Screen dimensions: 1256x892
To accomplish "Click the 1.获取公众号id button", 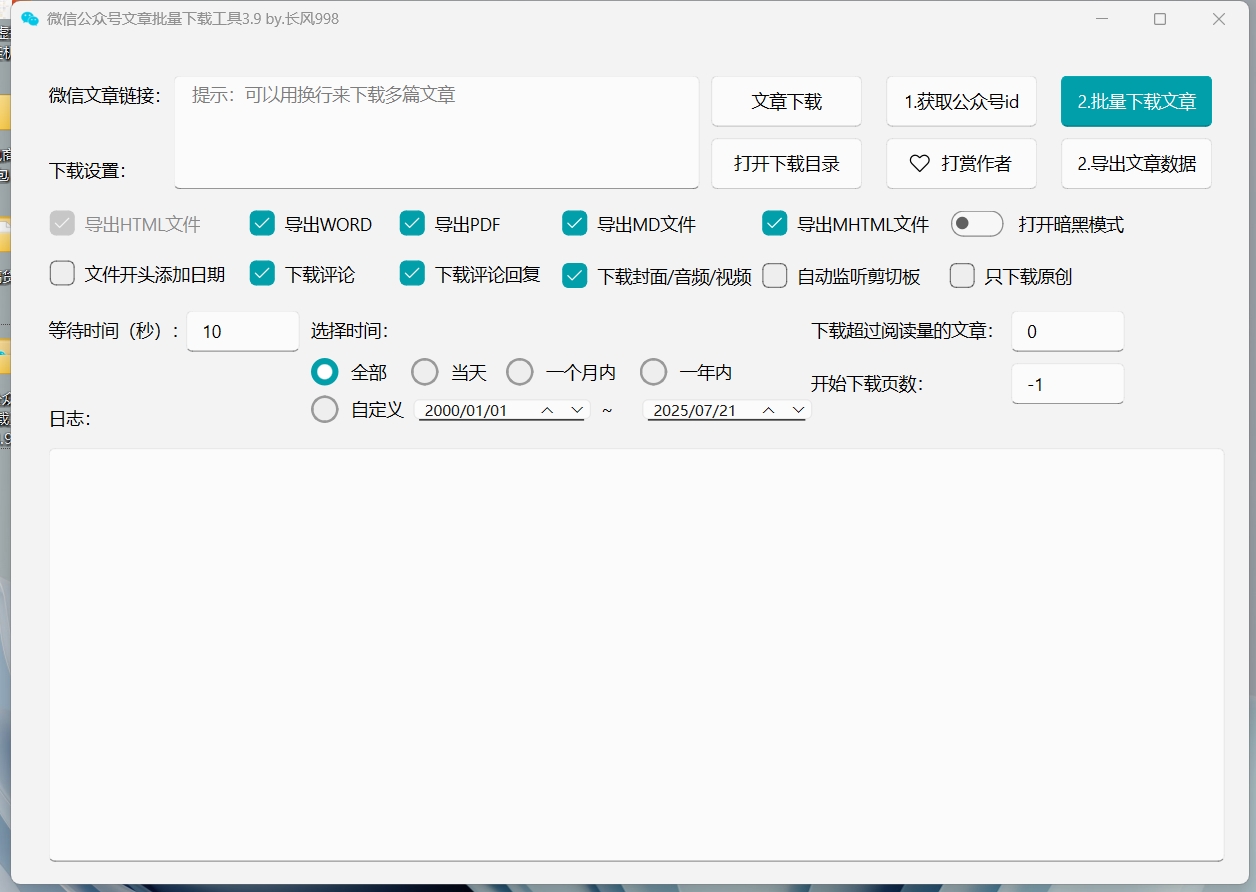I will pyautogui.click(x=961, y=101).
